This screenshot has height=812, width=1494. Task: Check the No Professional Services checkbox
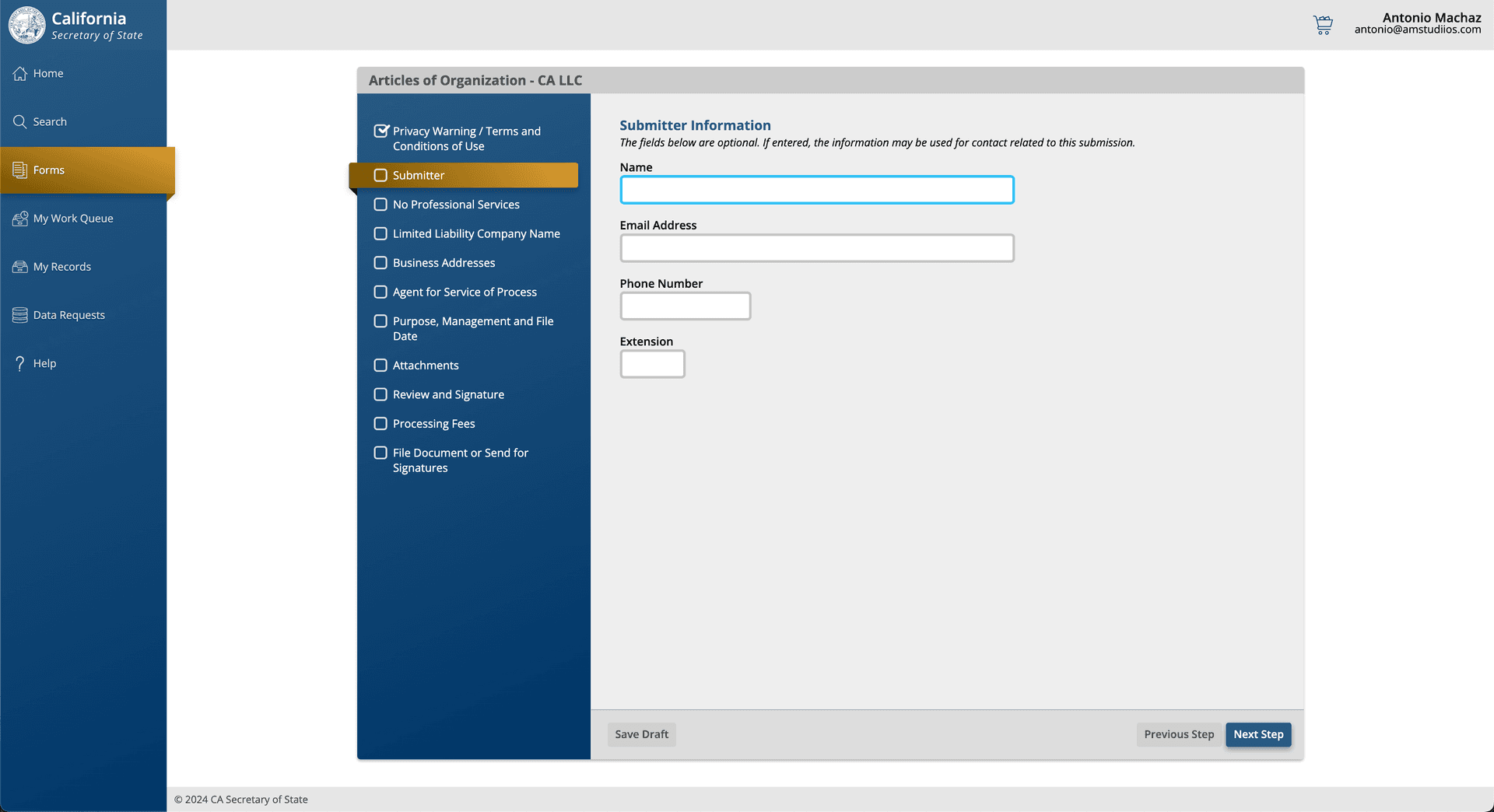(381, 204)
